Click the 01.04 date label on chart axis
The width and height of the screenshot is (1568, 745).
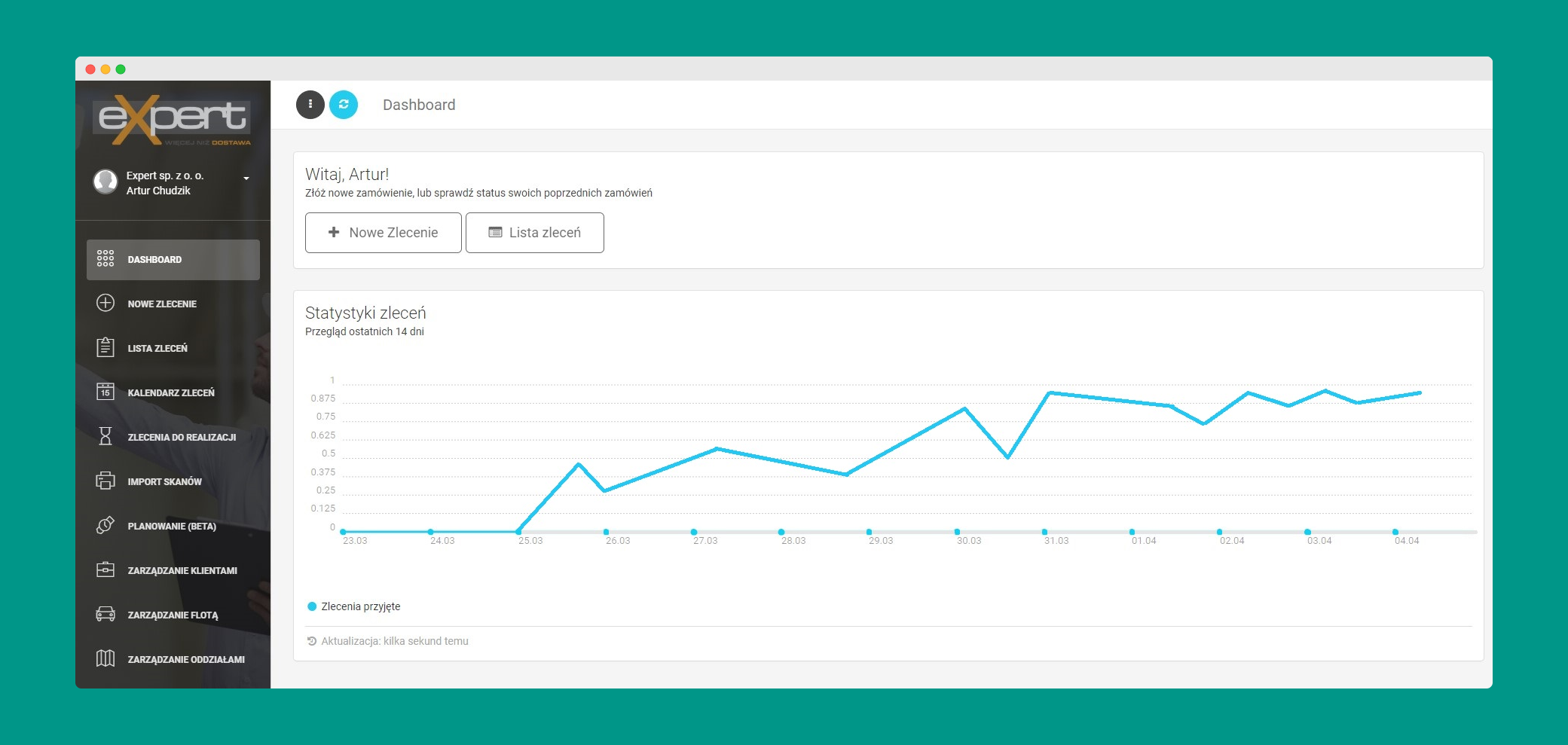1144,541
